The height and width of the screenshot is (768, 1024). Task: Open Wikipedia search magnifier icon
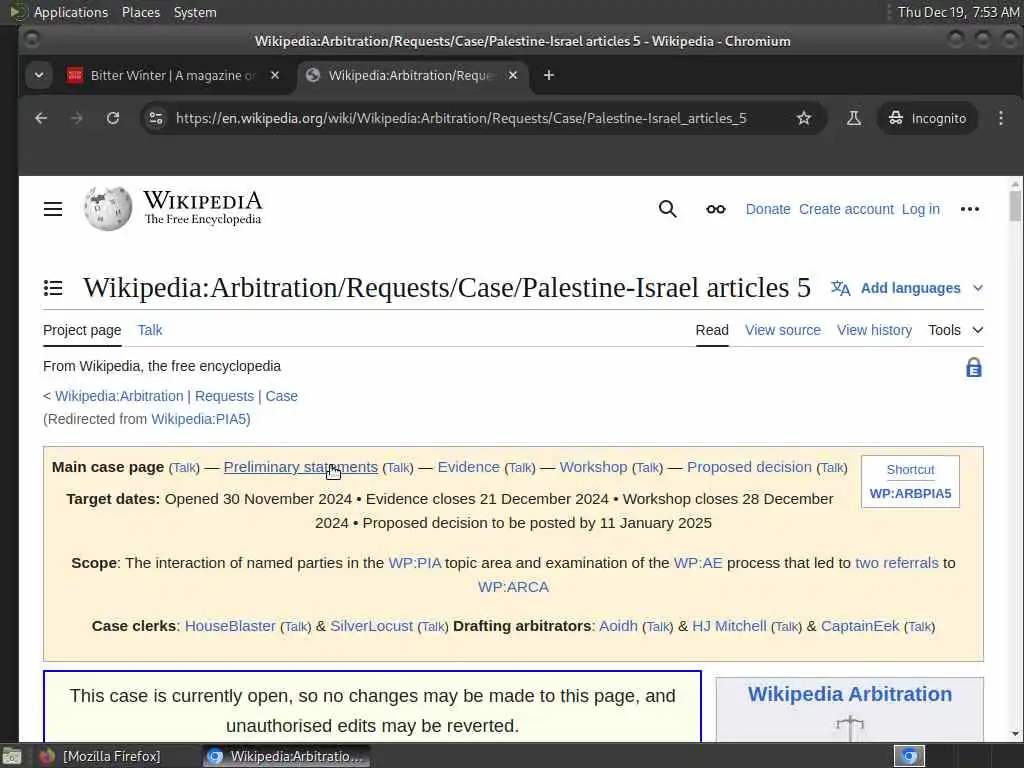667,209
